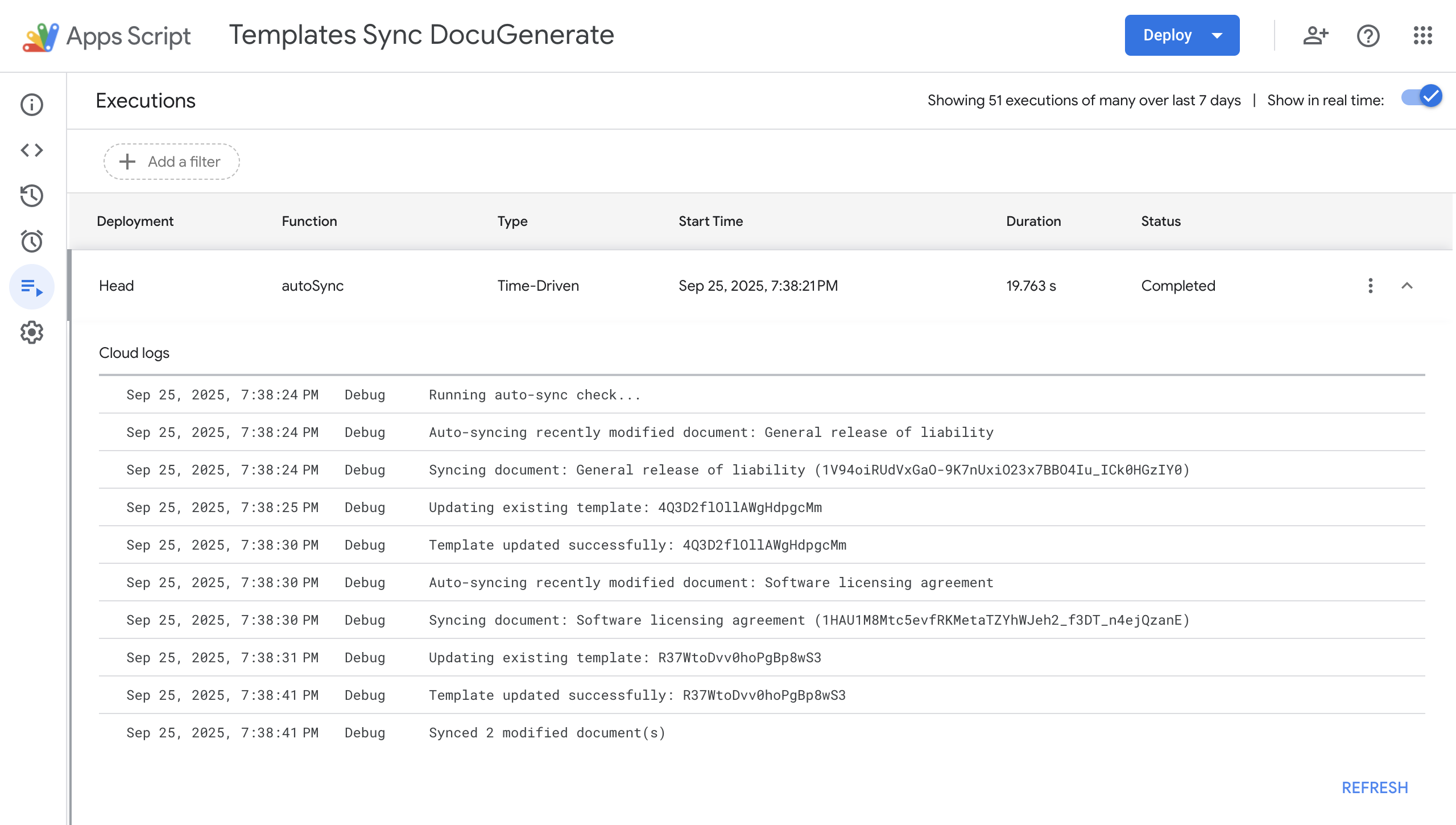Click log 'Synced 2 modified document(s)'
This screenshot has height=825, width=1456.
pos(762,733)
